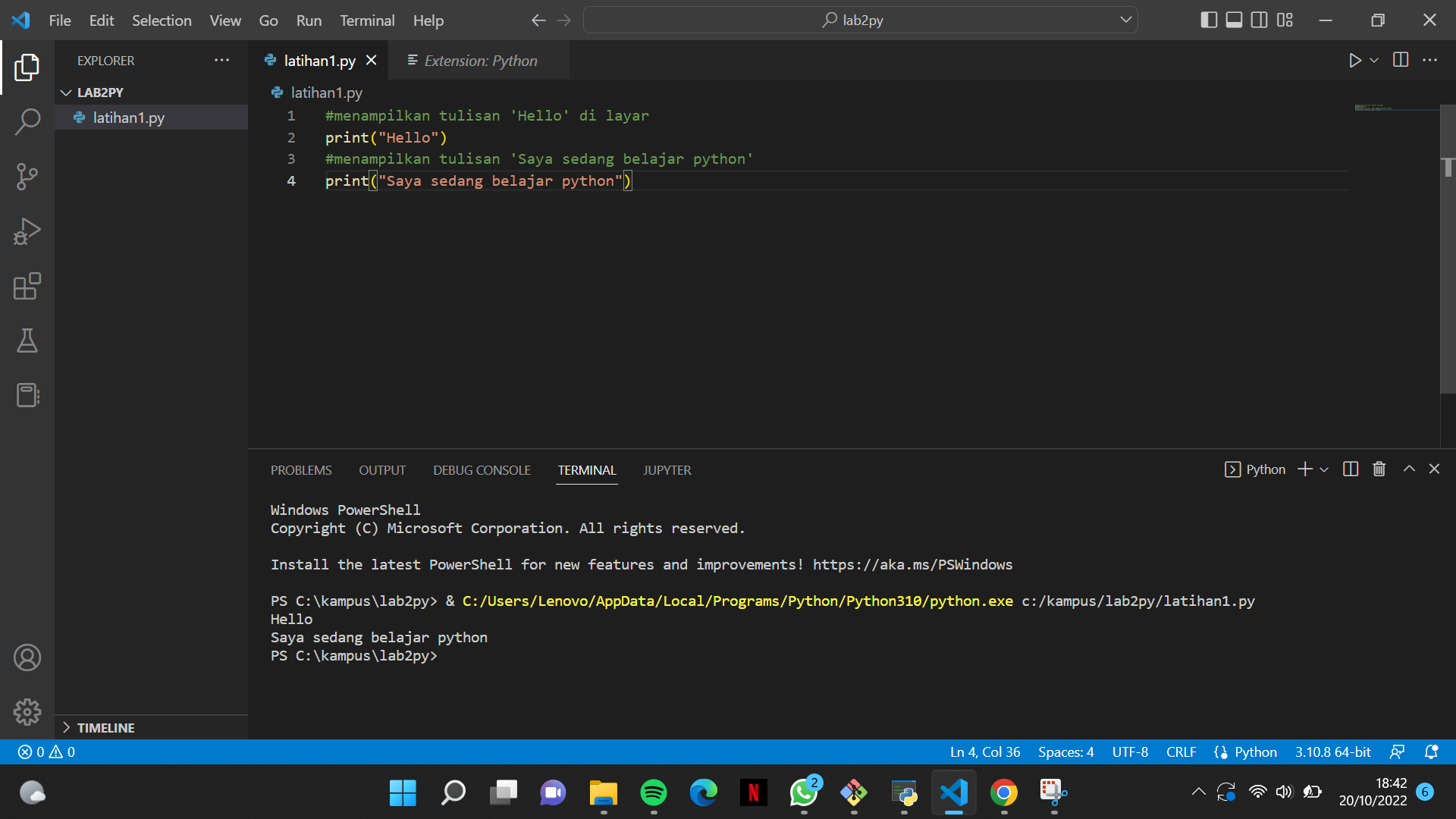
Task: Open the Terminal menu
Action: [x=367, y=20]
